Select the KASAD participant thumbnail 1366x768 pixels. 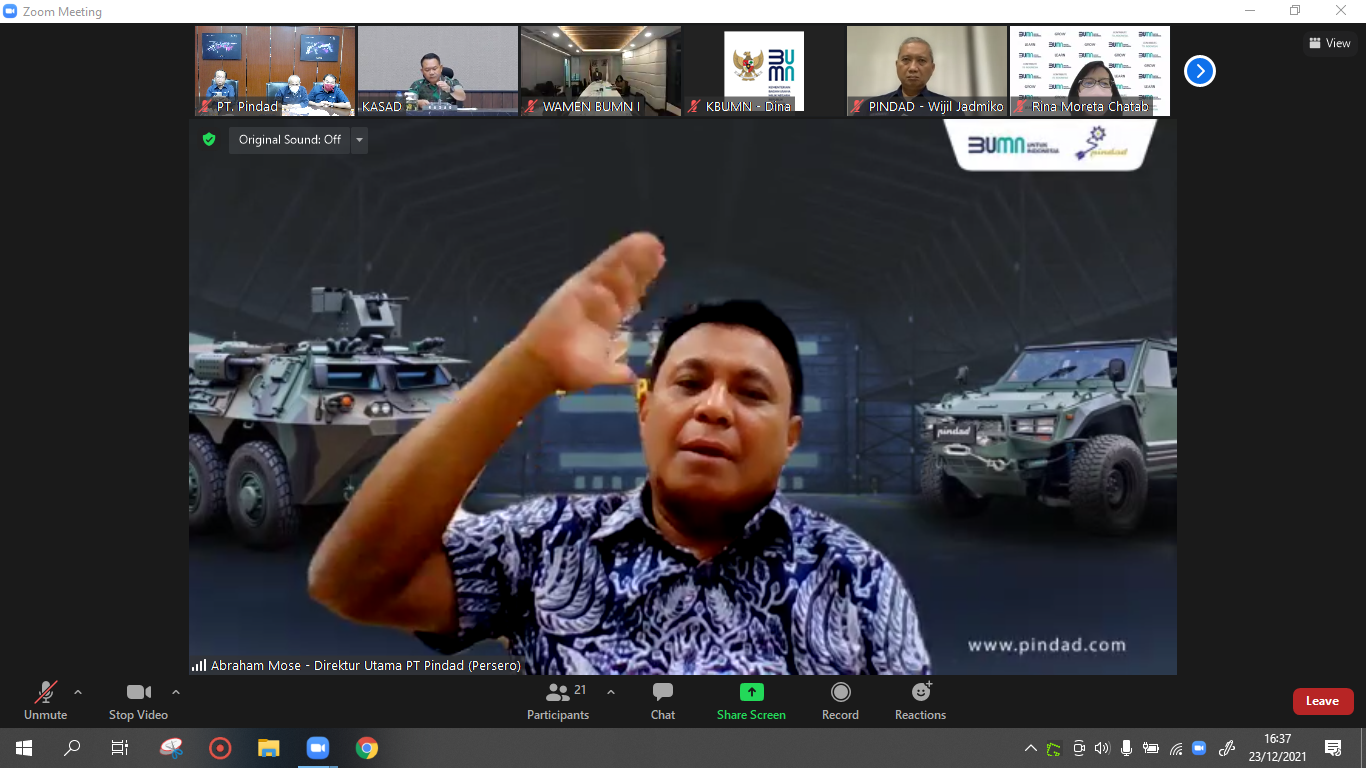438,71
